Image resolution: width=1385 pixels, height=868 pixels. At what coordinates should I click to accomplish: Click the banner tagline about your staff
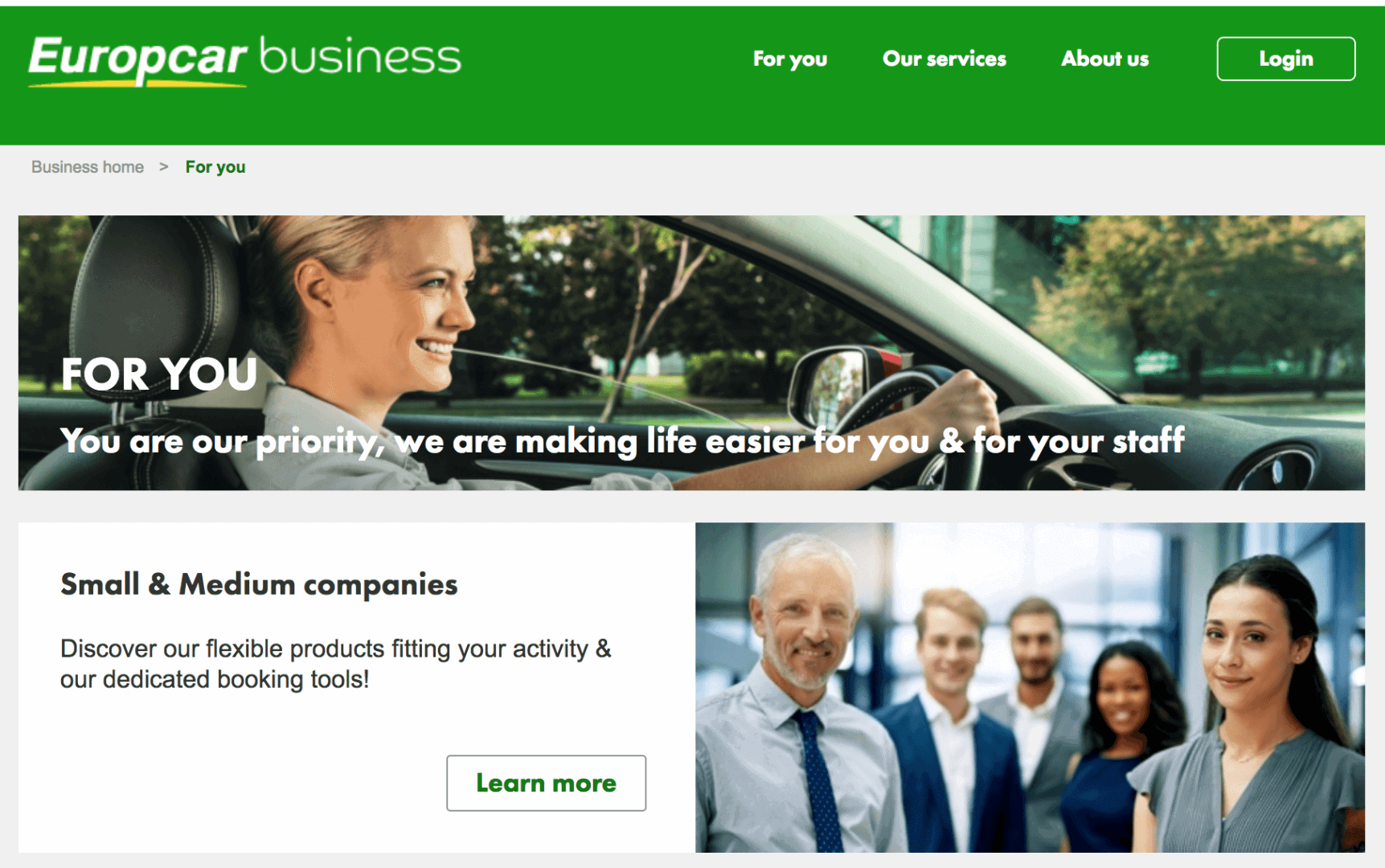tap(622, 441)
